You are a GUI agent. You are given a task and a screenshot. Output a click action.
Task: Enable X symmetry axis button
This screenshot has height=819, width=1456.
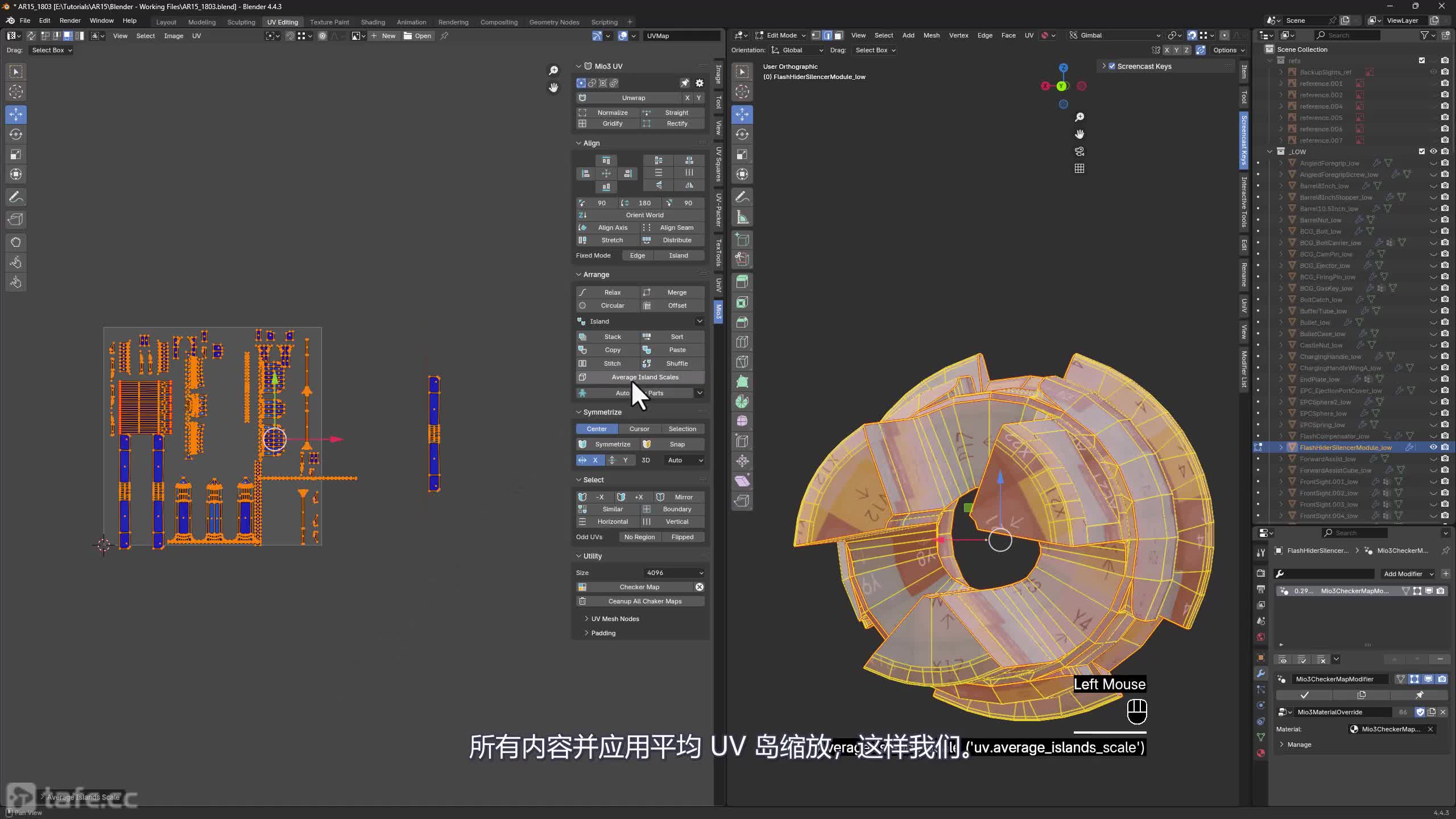pyautogui.click(x=589, y=460)
